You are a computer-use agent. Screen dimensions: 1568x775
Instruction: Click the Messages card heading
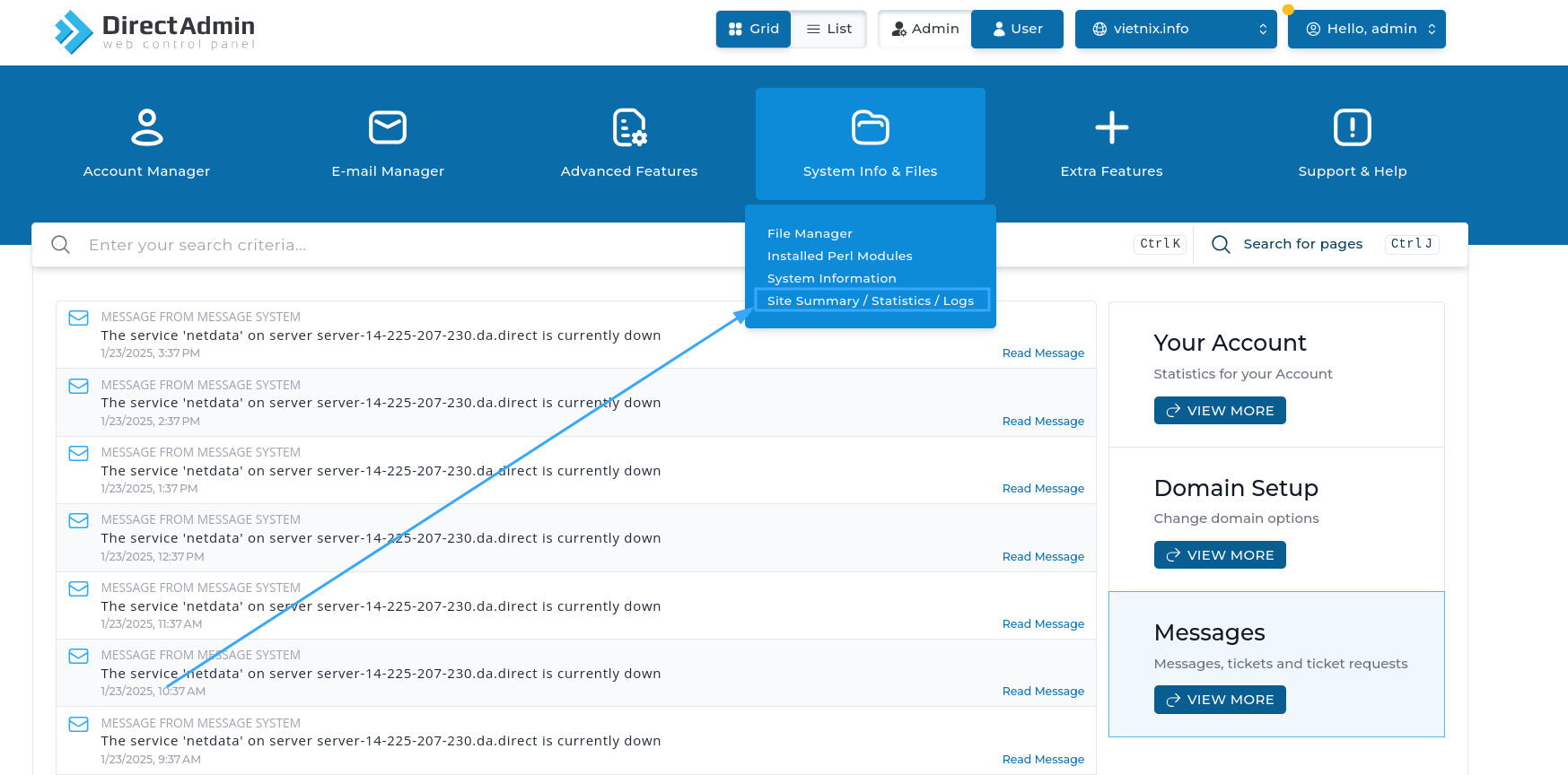coord(1209,632)
